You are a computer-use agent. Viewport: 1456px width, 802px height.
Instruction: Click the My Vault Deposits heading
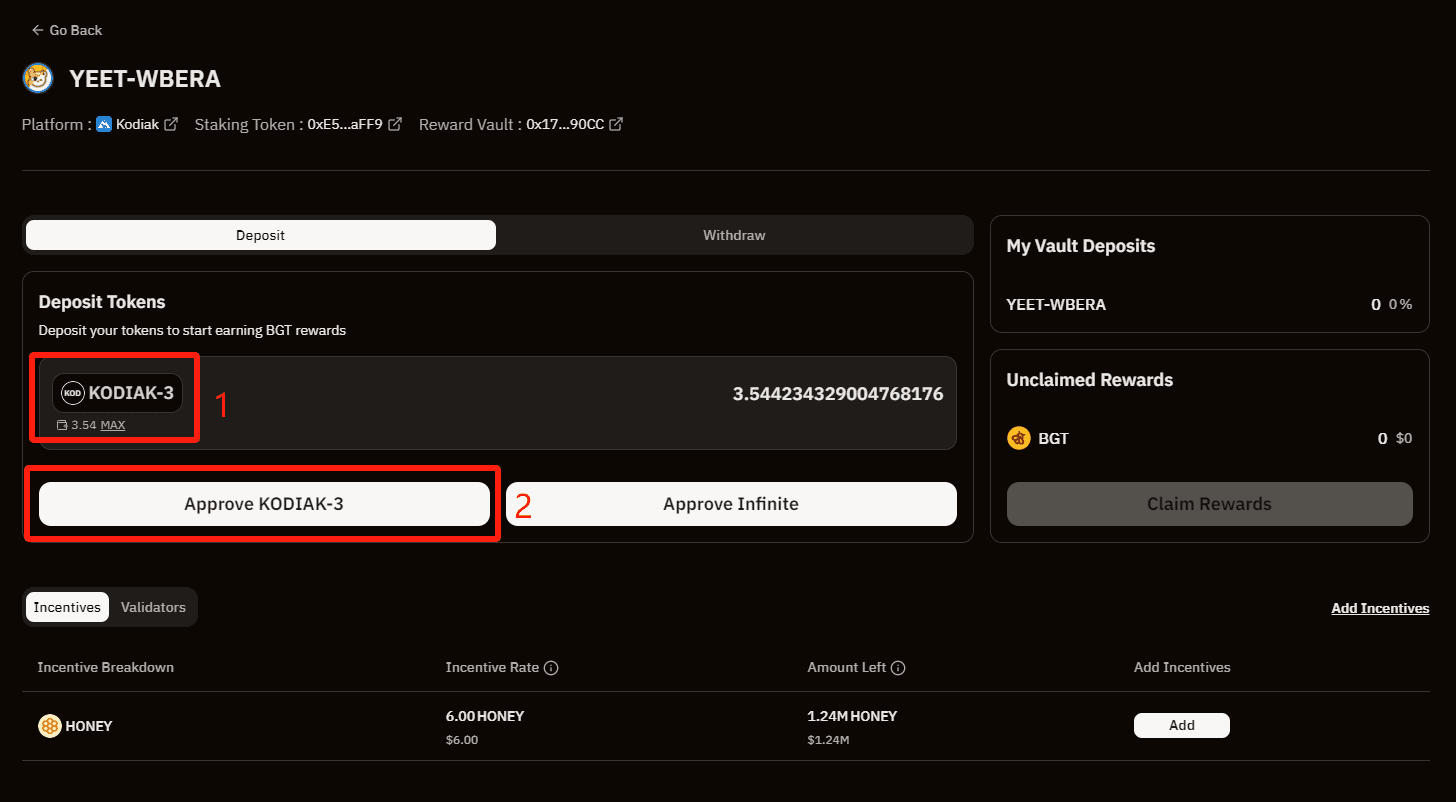pos(1081,246)
